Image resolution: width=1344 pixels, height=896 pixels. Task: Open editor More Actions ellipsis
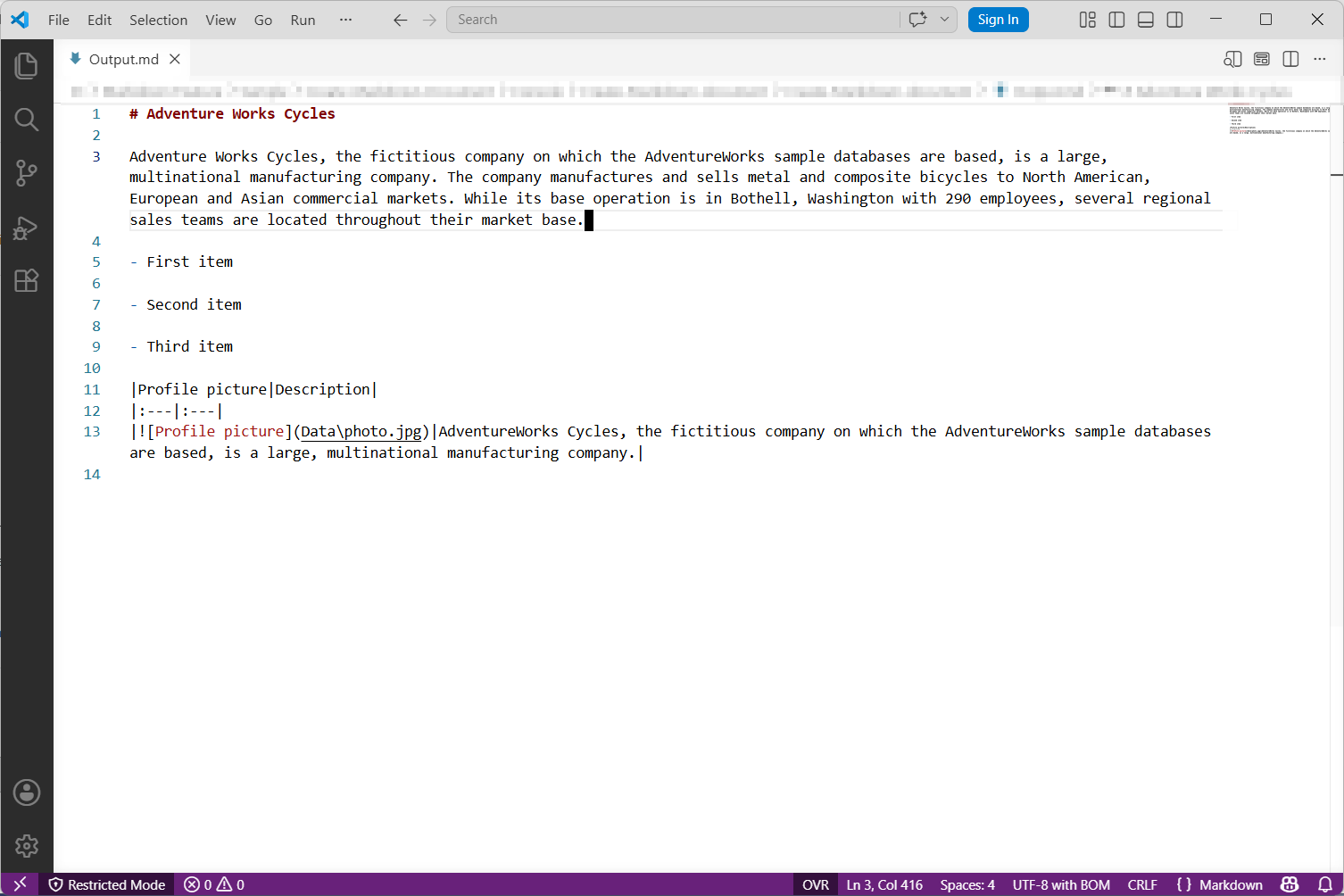point(1320,59)
